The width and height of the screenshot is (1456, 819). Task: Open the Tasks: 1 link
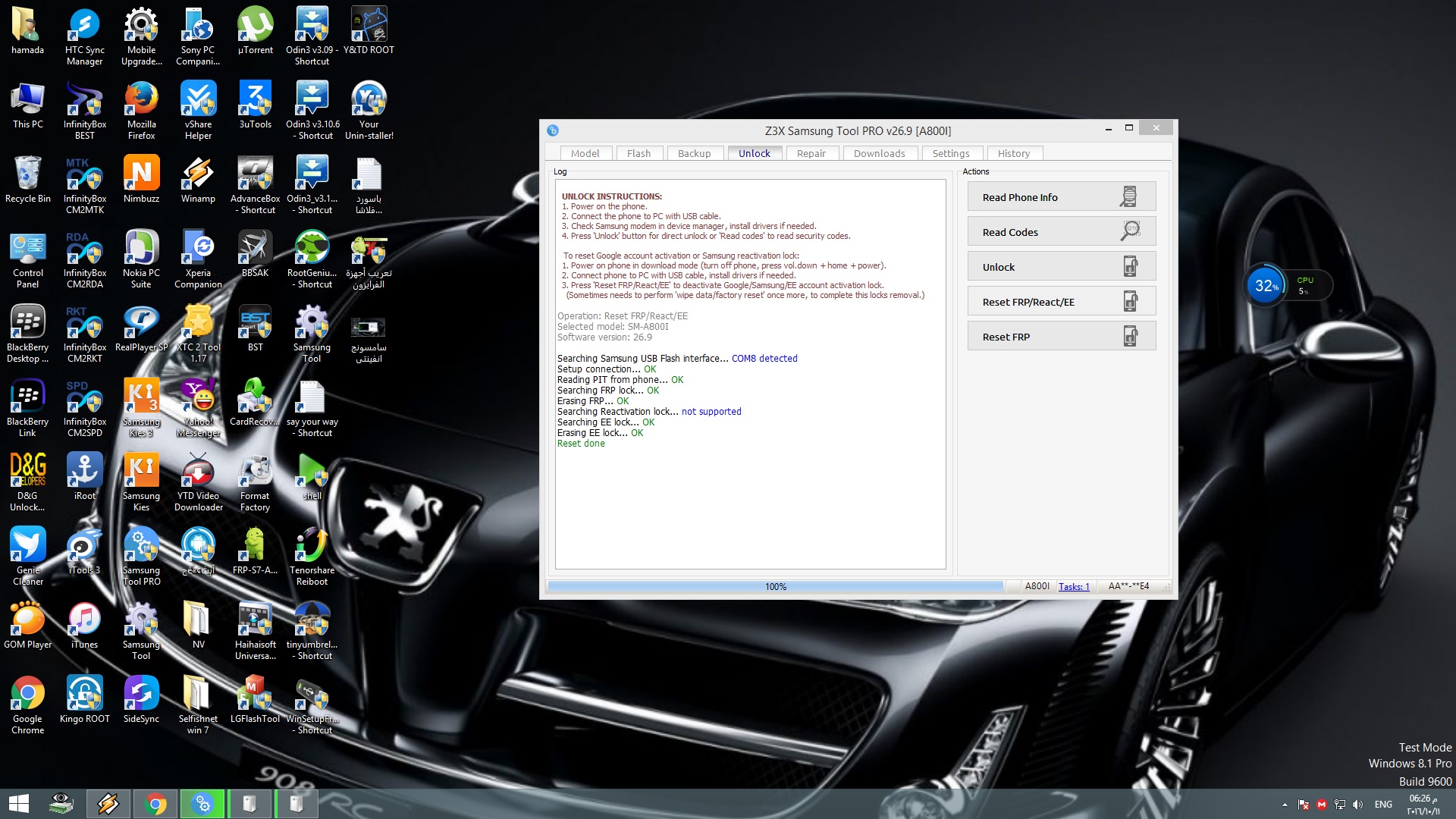1073,586
